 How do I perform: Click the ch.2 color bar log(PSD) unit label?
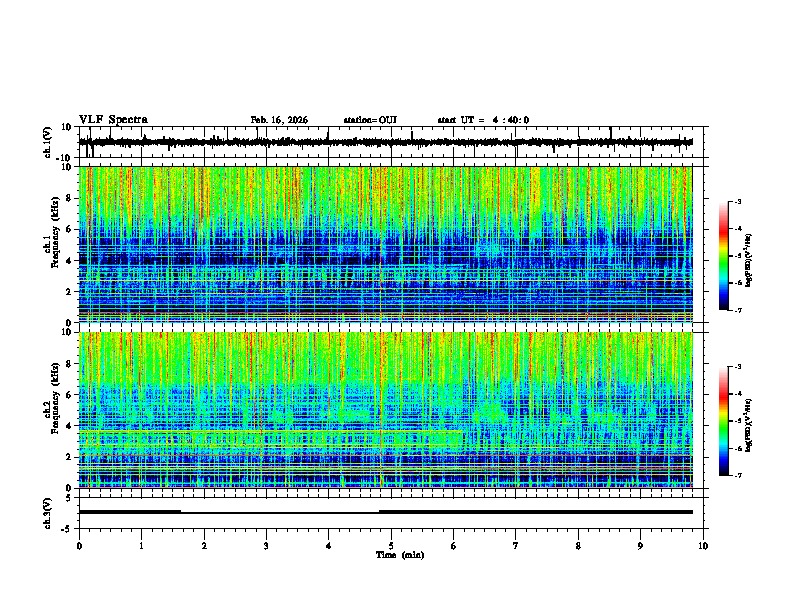[x=748, y=425]
